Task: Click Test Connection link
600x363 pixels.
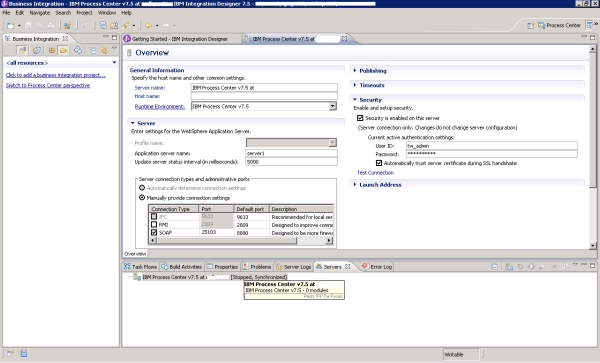Action: click(x=375, y=173)
